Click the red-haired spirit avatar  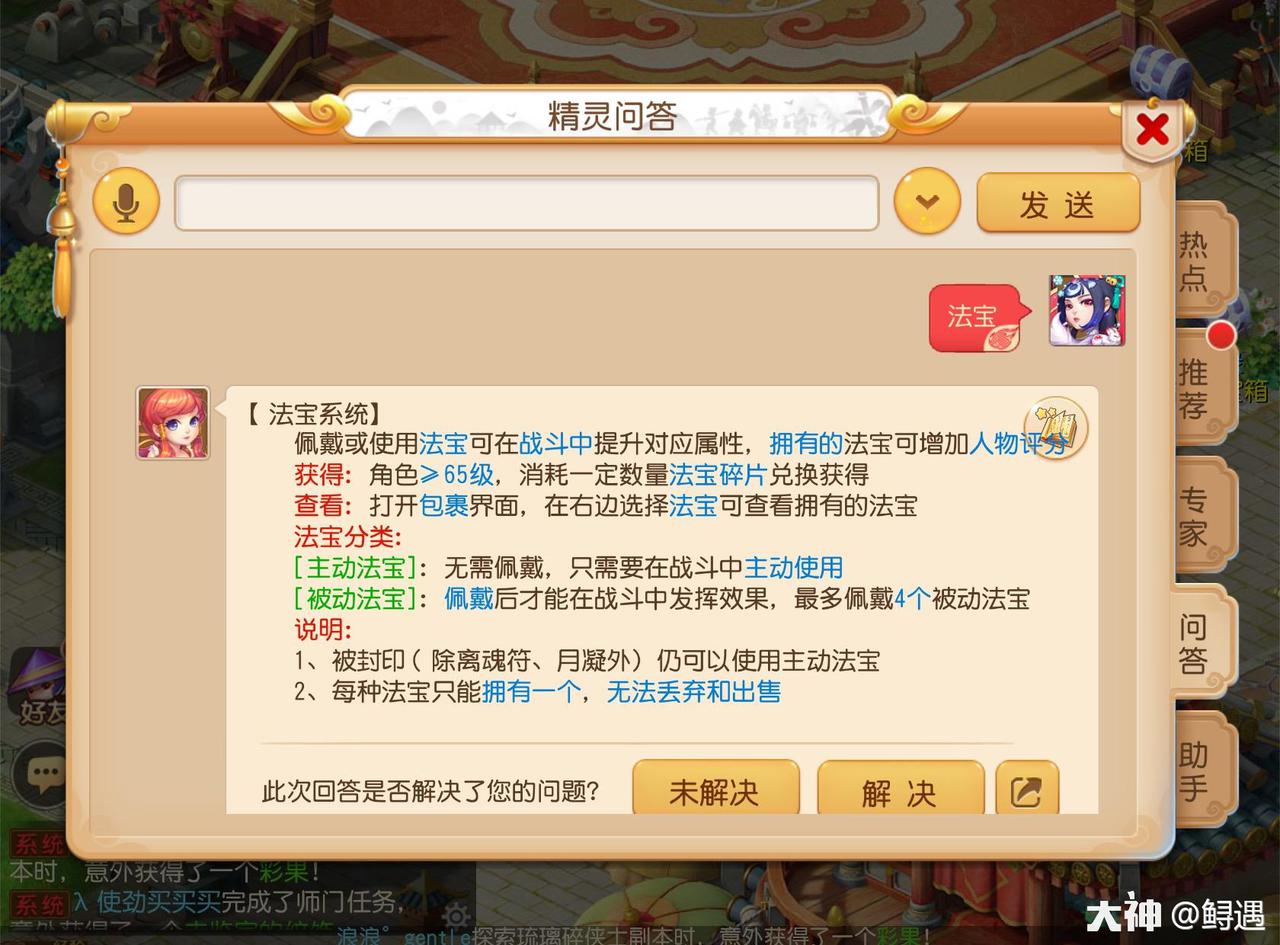(173, 423)
